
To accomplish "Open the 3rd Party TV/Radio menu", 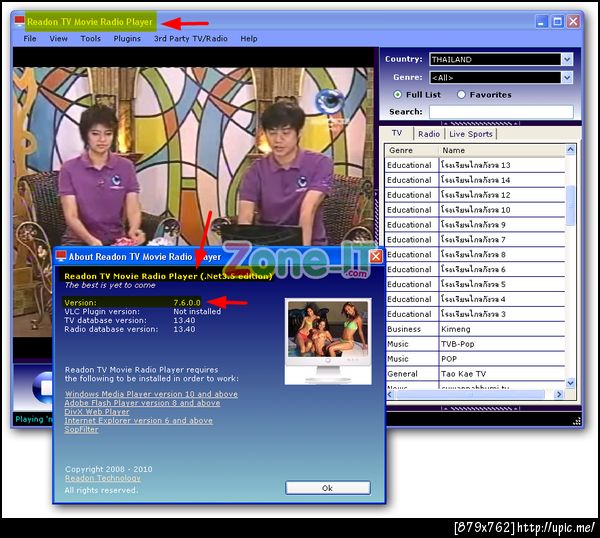I will pos(191,39).
